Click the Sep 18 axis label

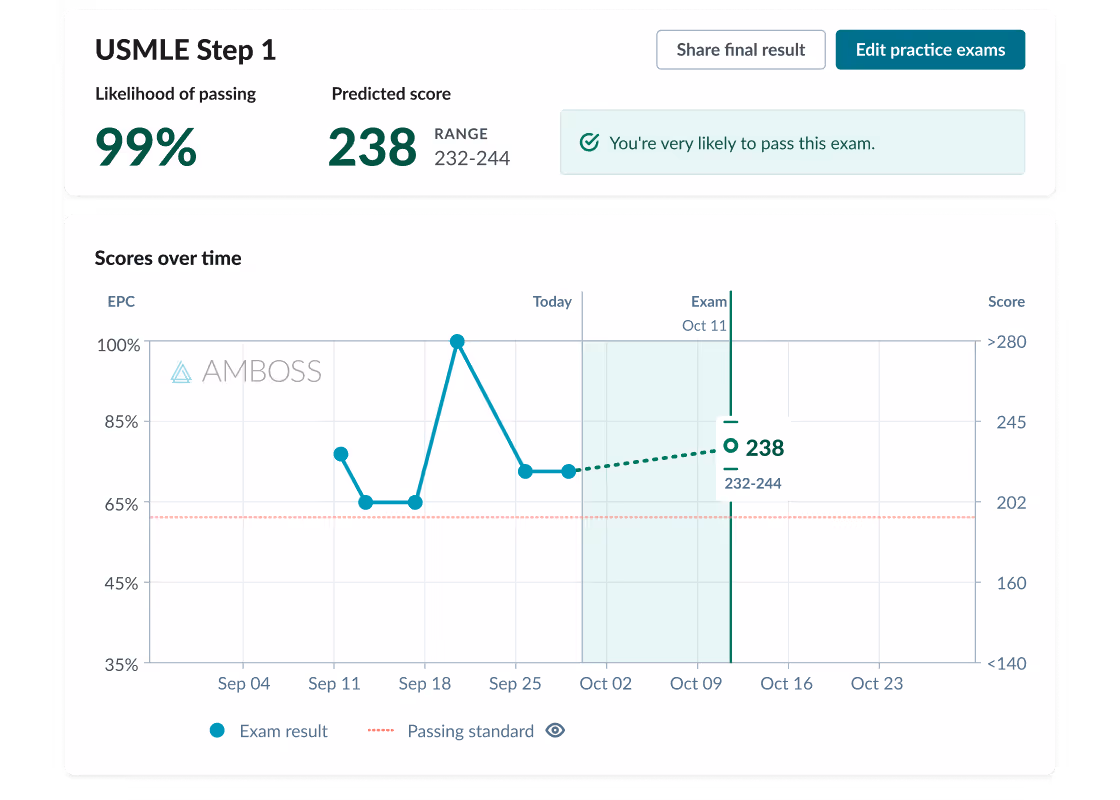pyautogui.click(x=425, y=684)
